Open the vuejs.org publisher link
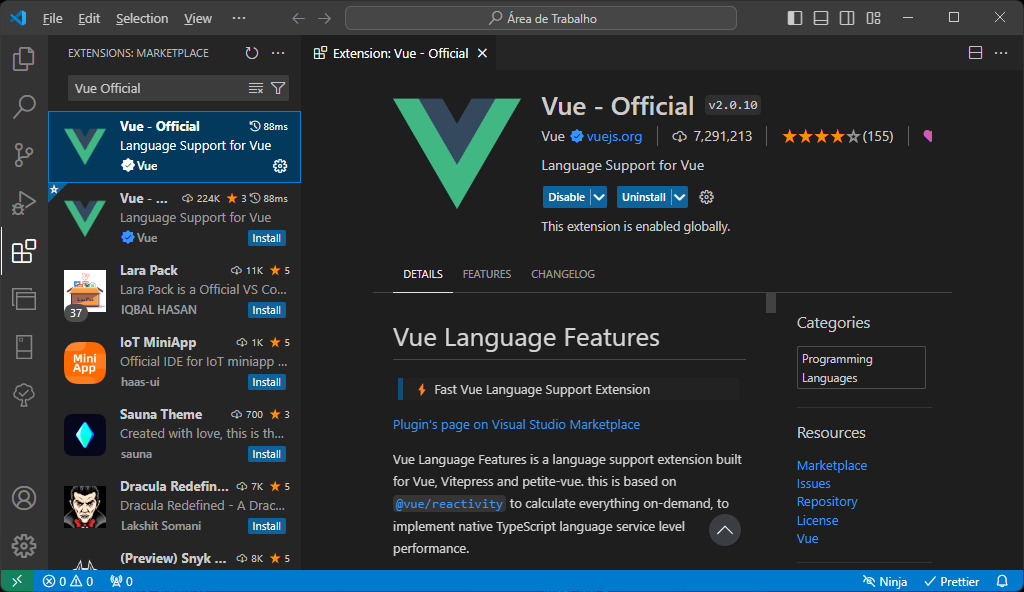1024x592 pixels. (x=614, y=136)
